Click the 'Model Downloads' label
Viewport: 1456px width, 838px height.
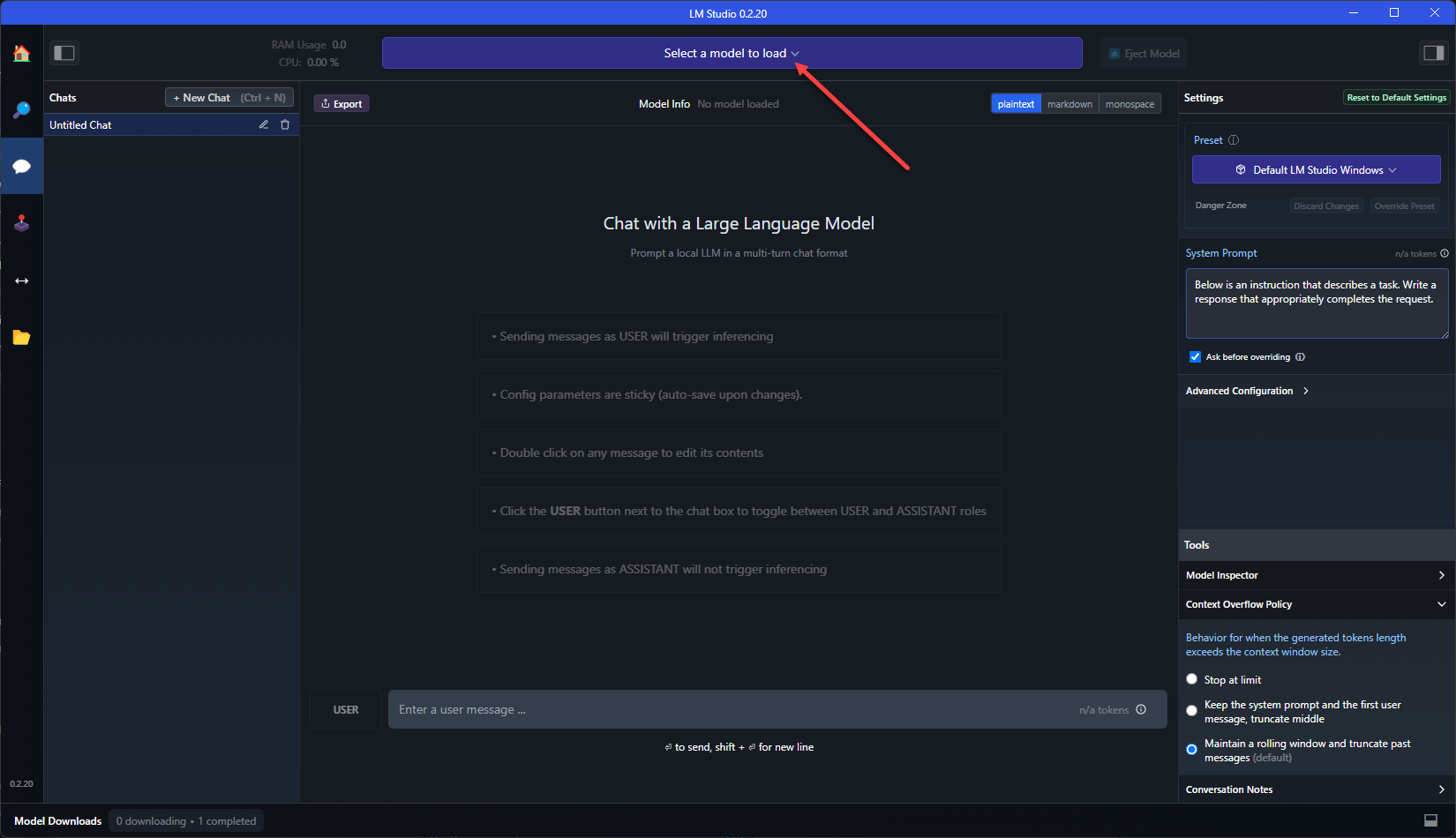58,821
